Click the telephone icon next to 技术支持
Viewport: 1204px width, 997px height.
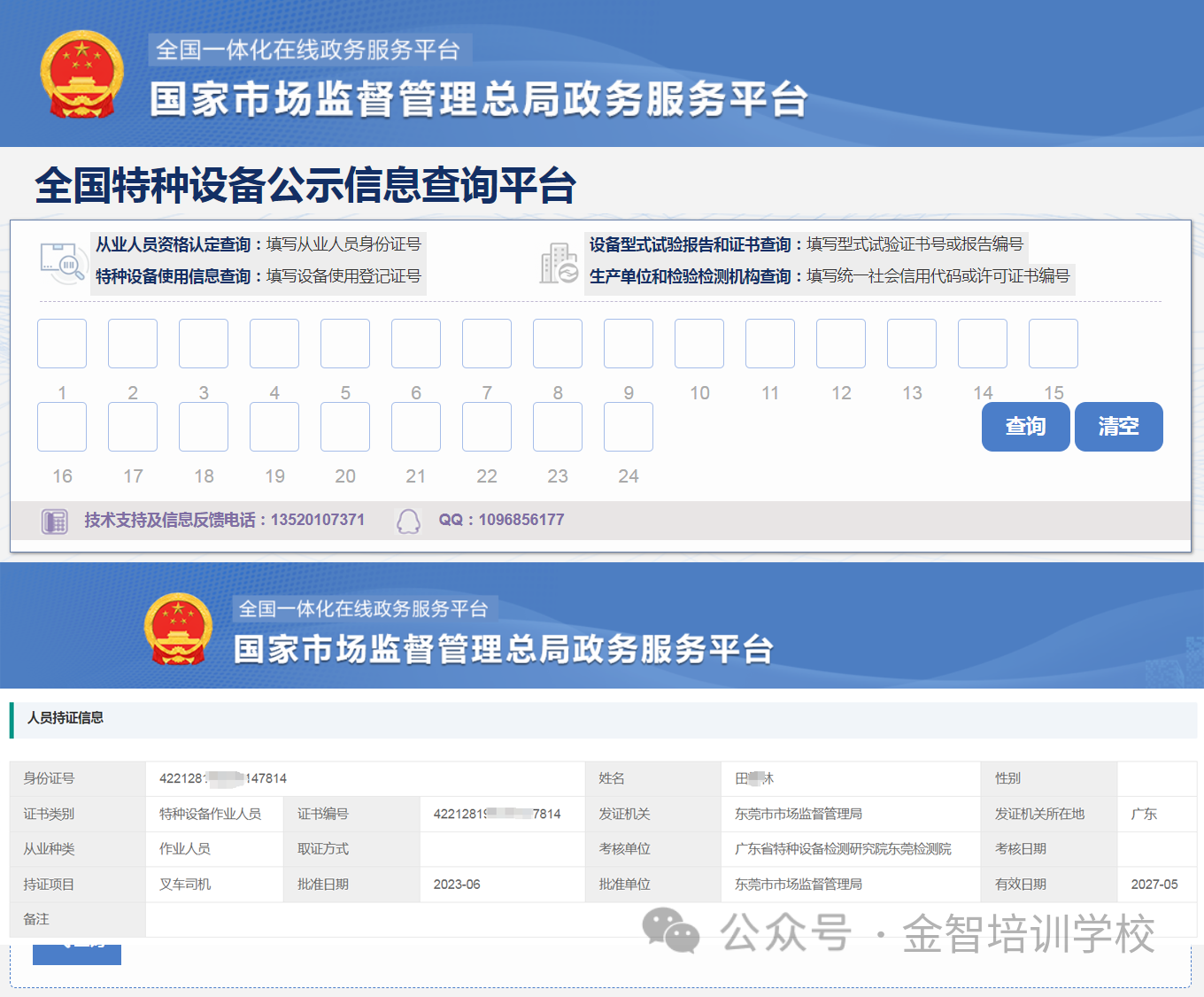[55, 521]
